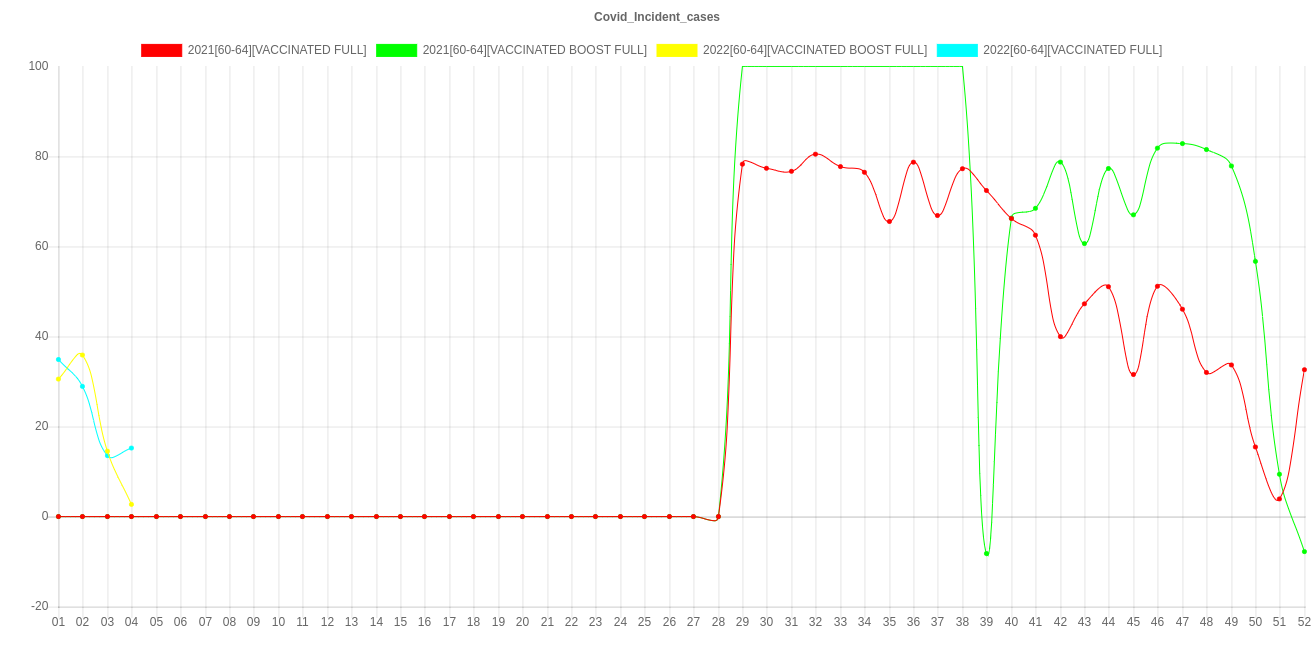The image size is (1314, 657).
Task: Select the green data point at week 43
Action: click(1084, 243)
